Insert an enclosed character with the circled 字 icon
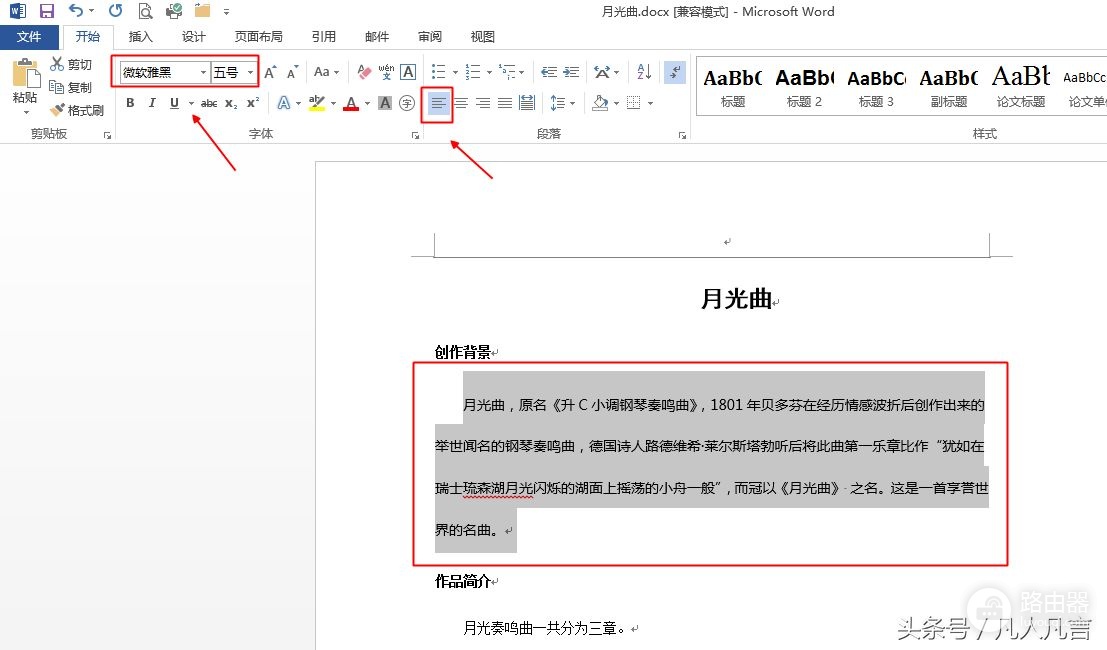 click(407, 103)
